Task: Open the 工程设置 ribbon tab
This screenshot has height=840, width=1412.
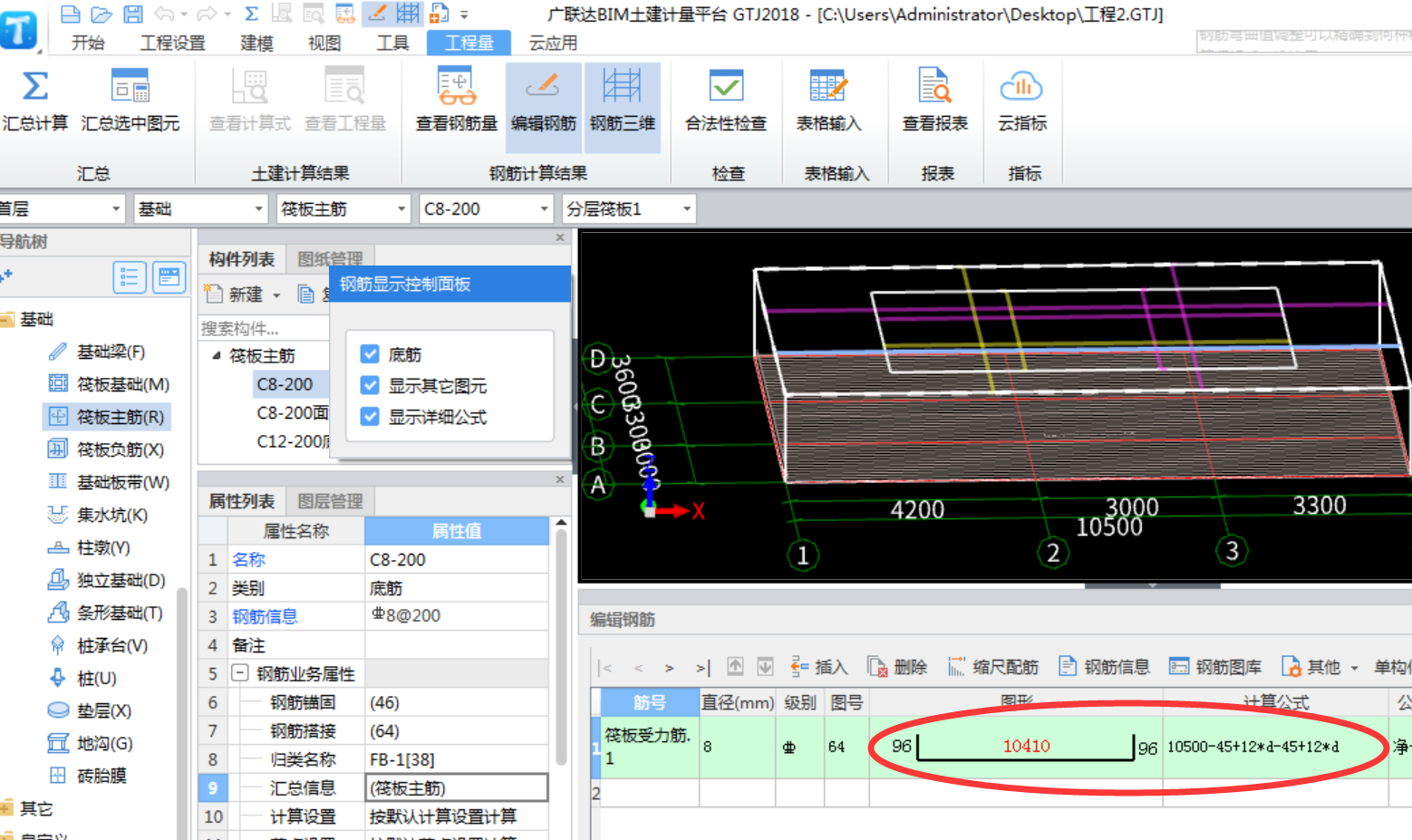Action: click(172, 43)
